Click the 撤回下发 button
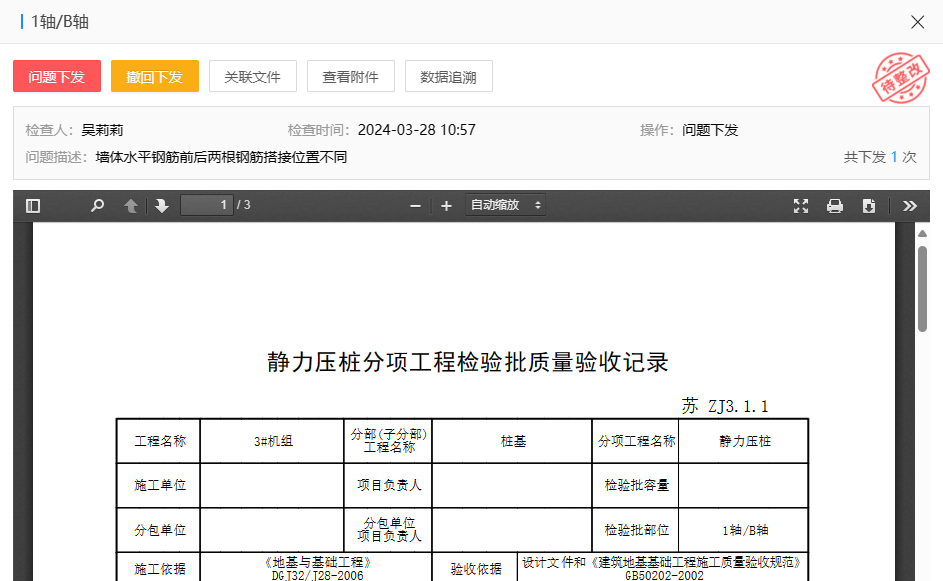Image resolution: width=943 pixels, height=581 pixels. 155,76
